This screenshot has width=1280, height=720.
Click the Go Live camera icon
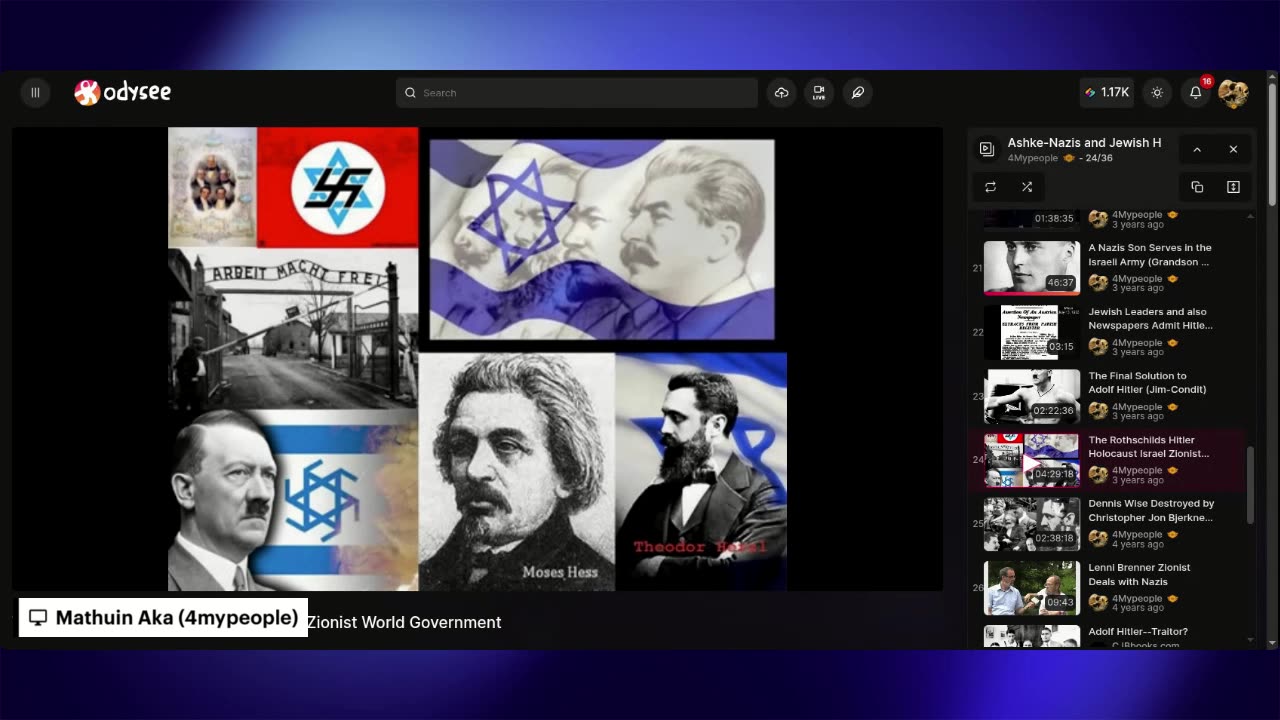coord(819,93)
